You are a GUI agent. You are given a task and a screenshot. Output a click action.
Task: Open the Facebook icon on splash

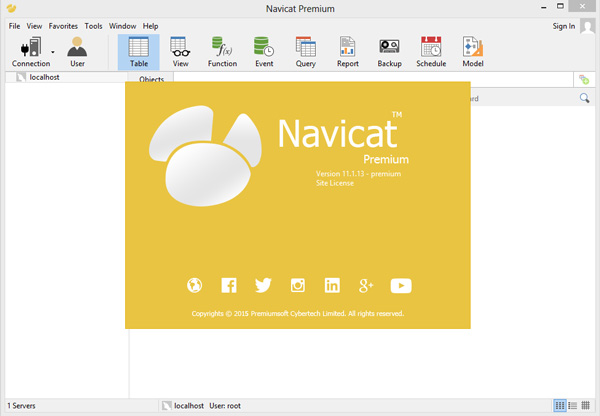[x=229, y=285]
